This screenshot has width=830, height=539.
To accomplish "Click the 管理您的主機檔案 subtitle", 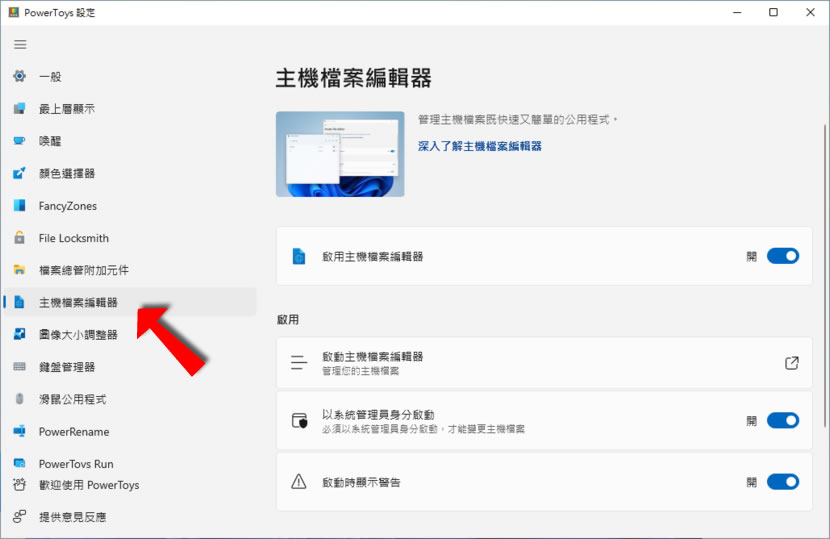I will coord(360,371).
